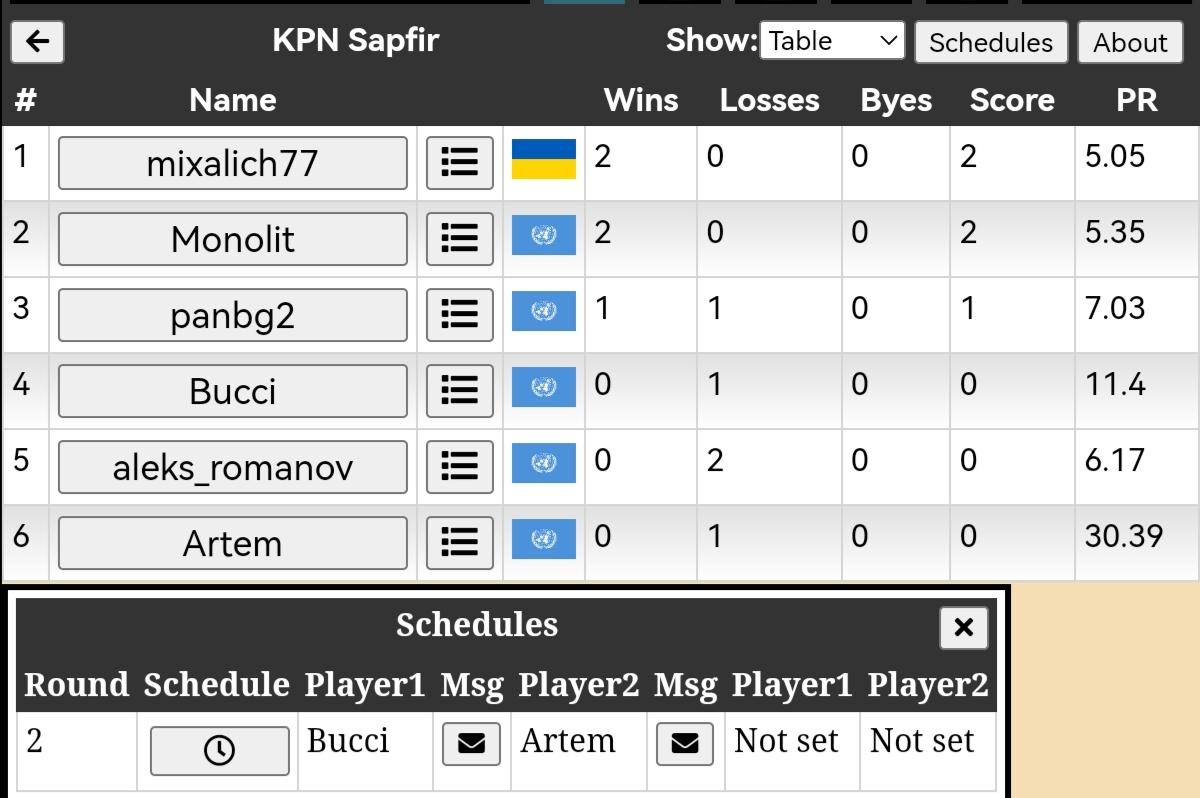The image size is (1200, 798).
Task: Open the match list icon for panbg2
Action: (460, 315)
